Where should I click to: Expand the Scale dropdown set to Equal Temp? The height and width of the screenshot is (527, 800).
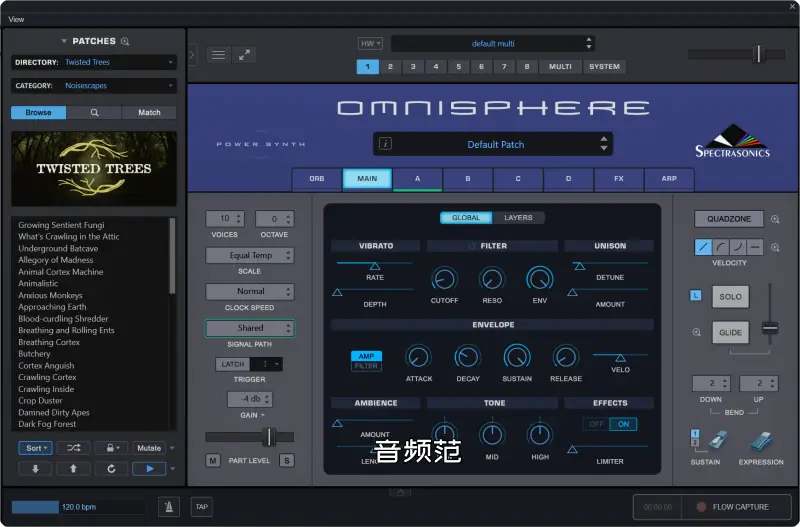250,256
